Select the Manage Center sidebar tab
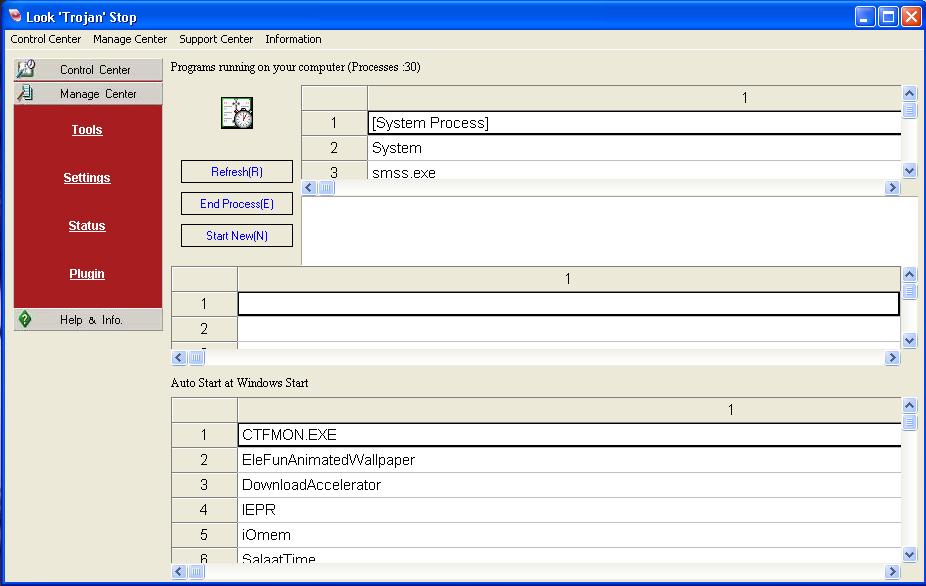The image size is (926, 586). tap(88, 94)
